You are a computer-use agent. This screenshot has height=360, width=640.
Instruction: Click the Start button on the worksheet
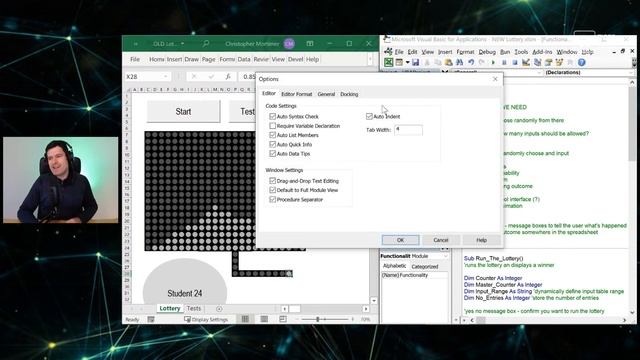click(x=183, y=111)
